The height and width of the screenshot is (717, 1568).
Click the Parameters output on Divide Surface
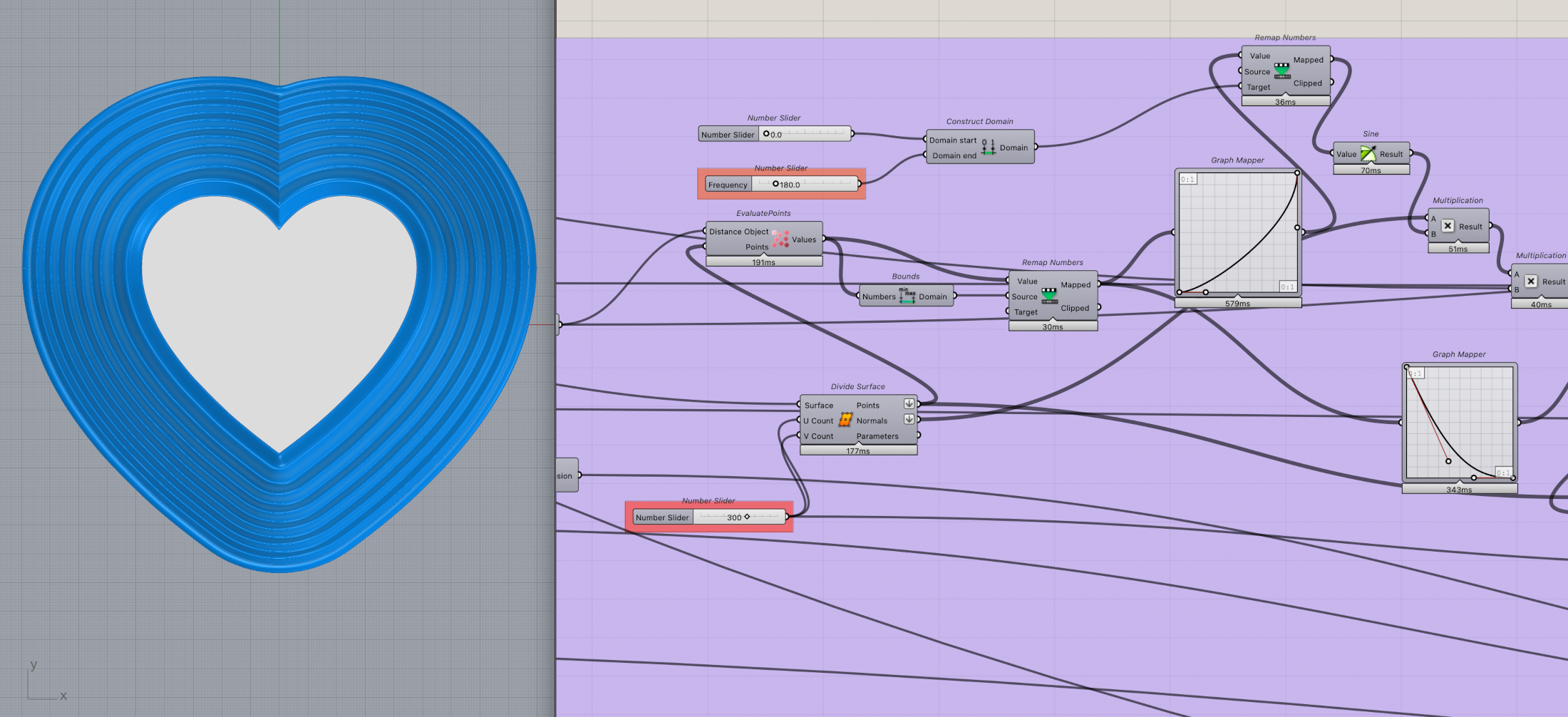(x=877, y=436)
